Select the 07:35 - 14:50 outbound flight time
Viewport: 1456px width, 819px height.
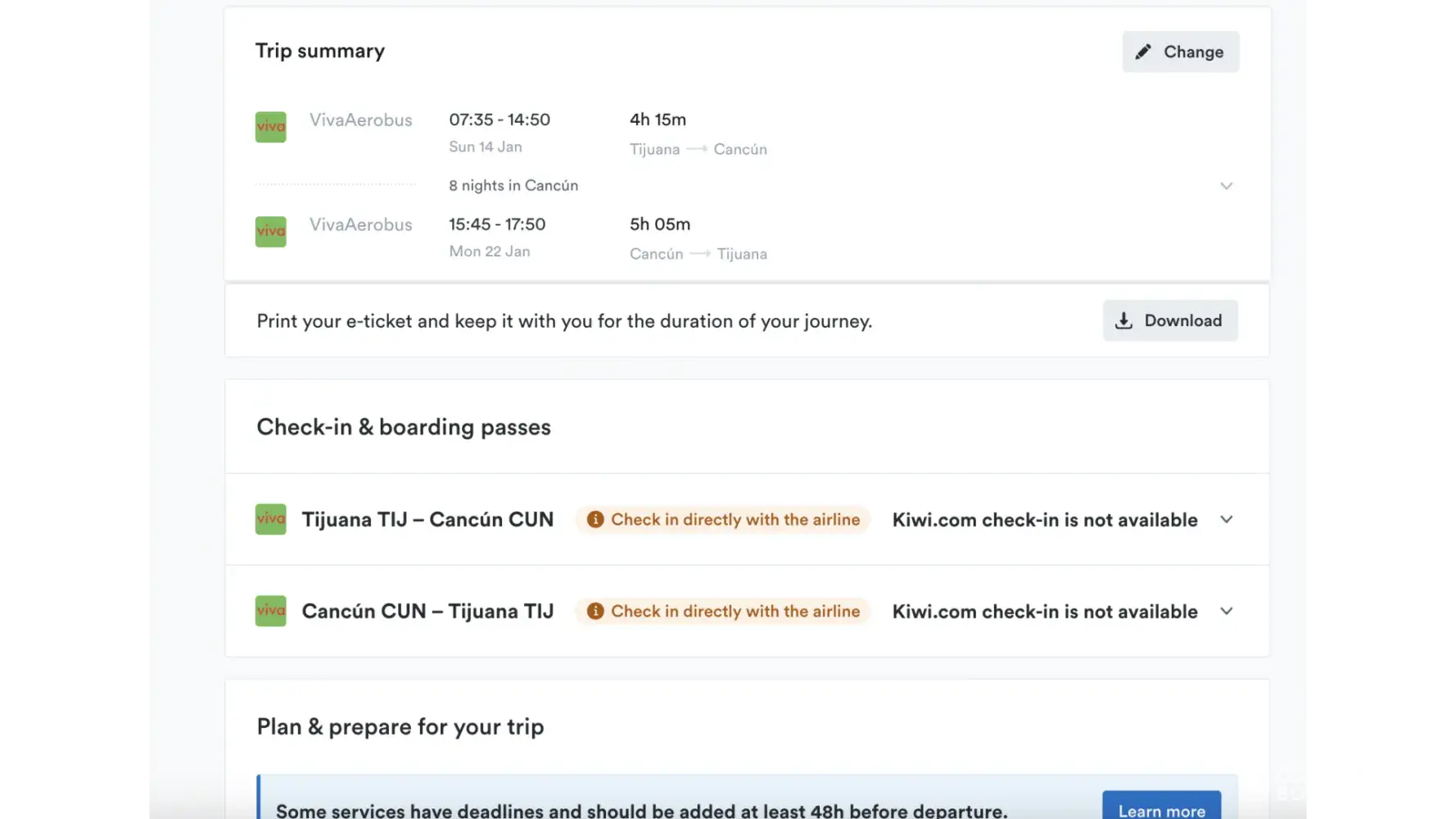(500, 120)
